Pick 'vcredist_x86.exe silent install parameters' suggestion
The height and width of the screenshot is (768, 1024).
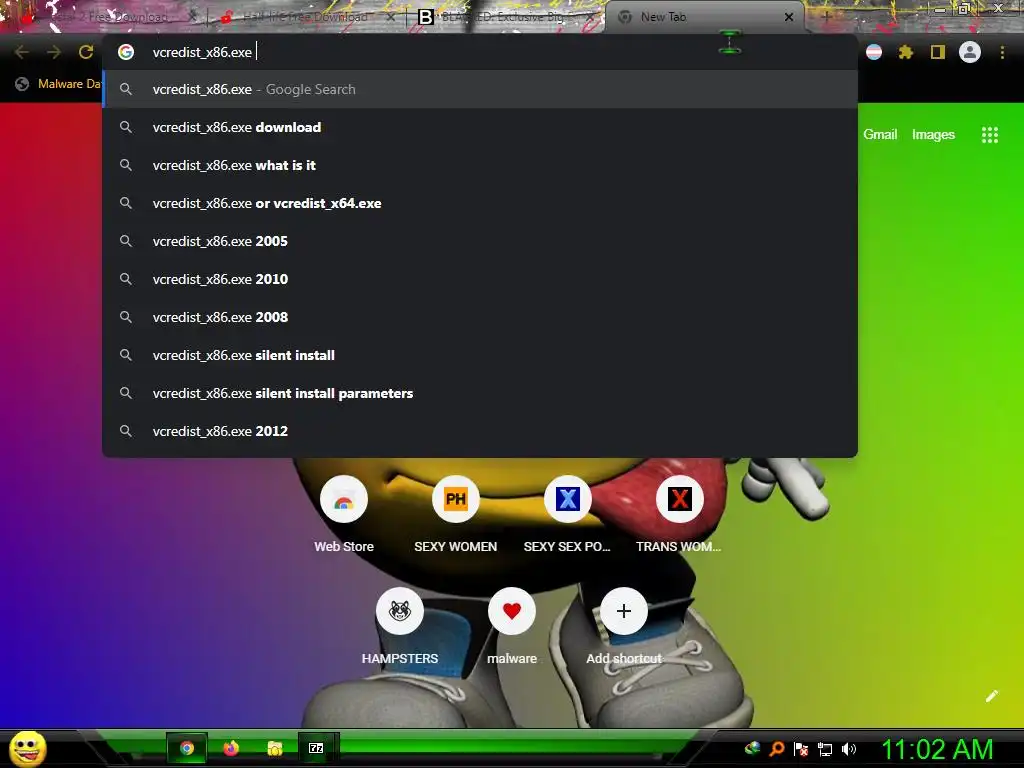[x=480, y=393]
